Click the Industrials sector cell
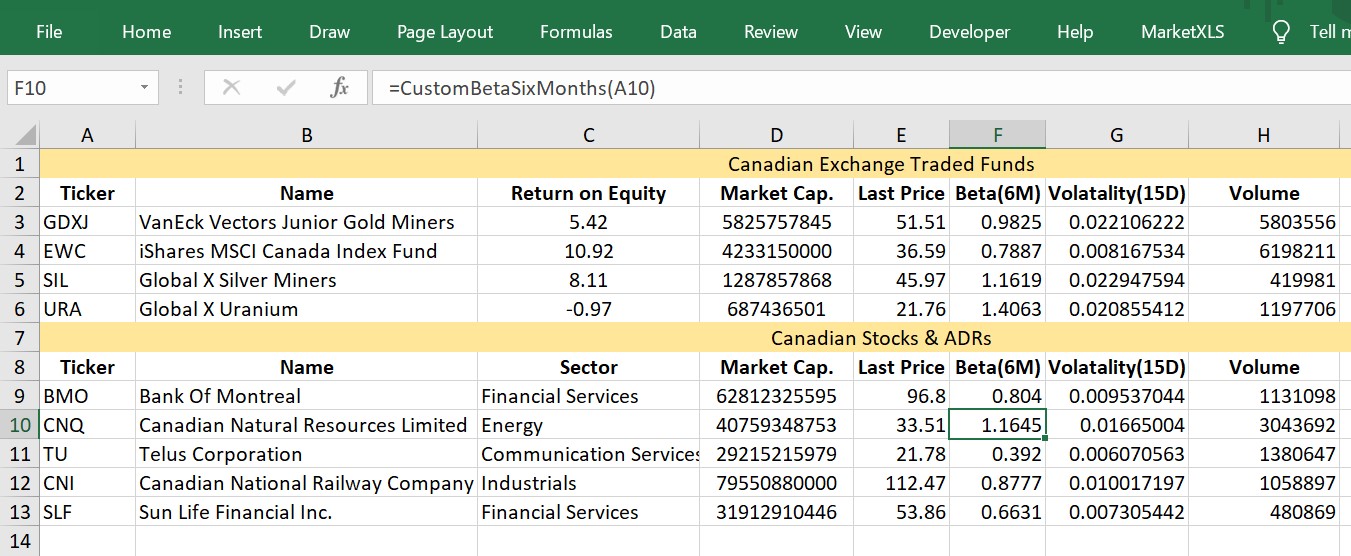Viewport: 1351px width, 556px height. [x=588, y=483]
